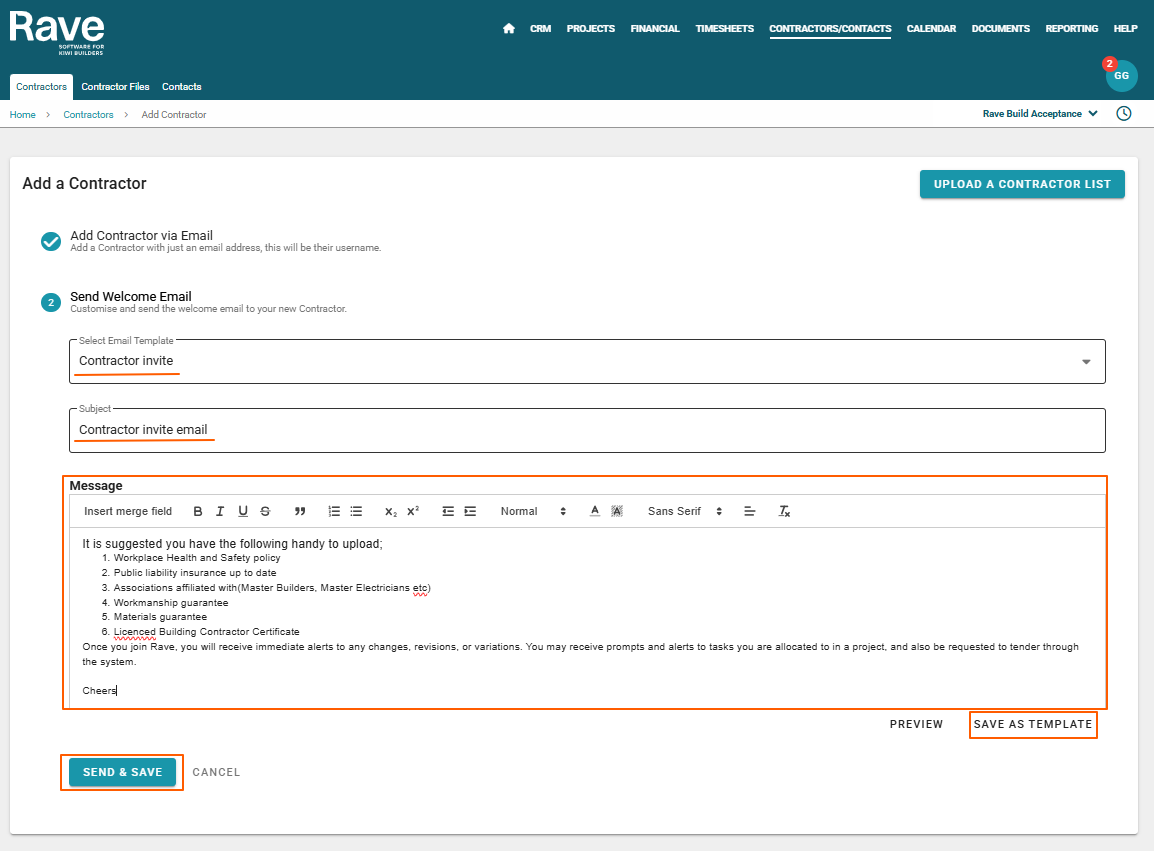
Task: Switch to the Contractor Files tab
Action: coord(116,87)
